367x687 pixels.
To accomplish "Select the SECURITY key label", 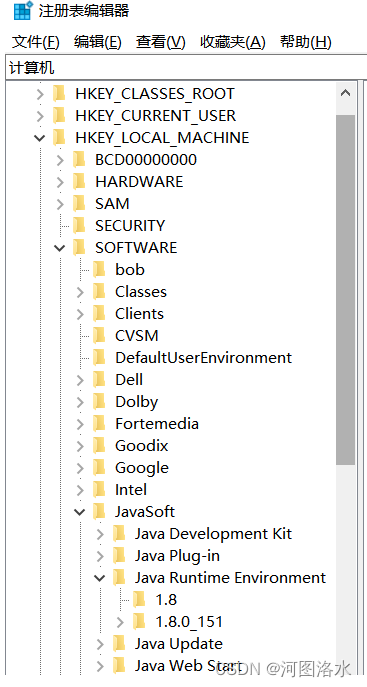I will [130, 226].
